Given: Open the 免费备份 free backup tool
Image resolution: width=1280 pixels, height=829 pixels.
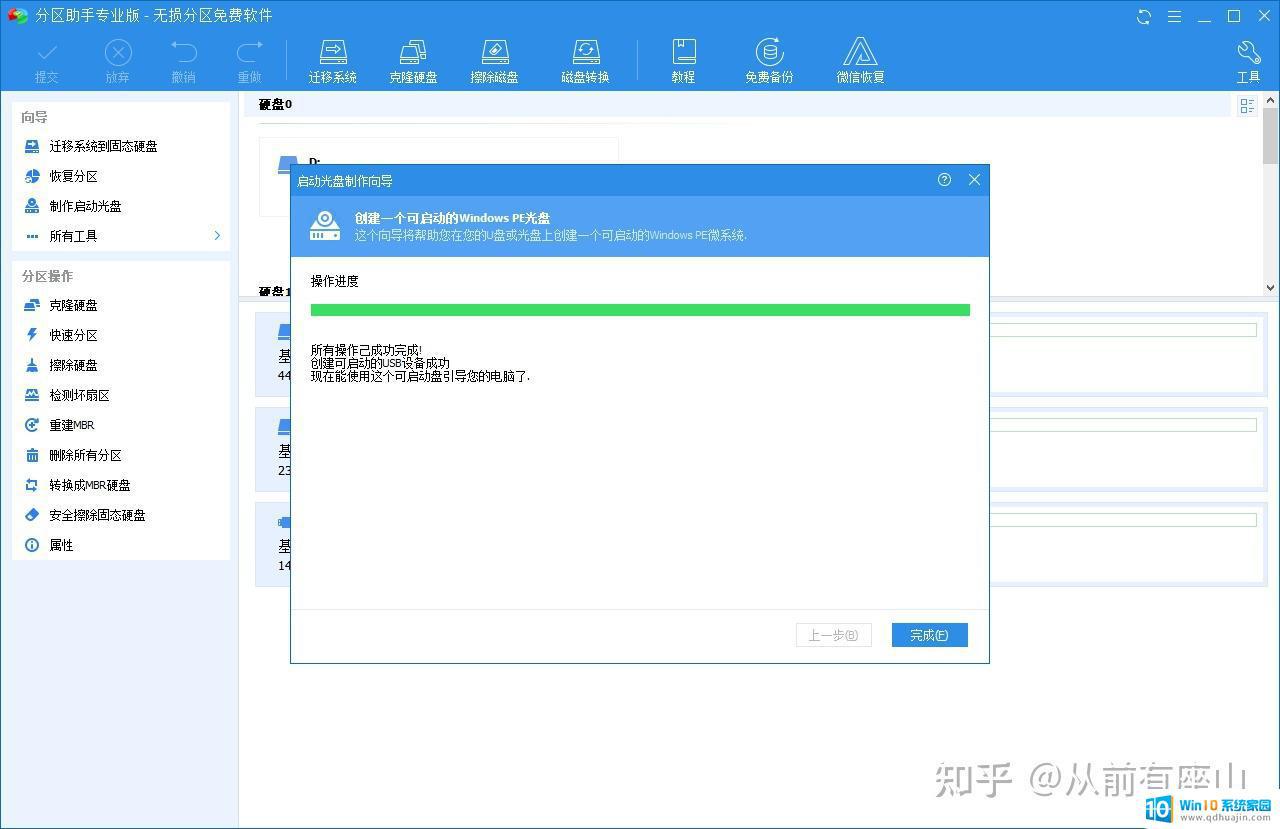Looking at the screenshot, I should (769, 61).
